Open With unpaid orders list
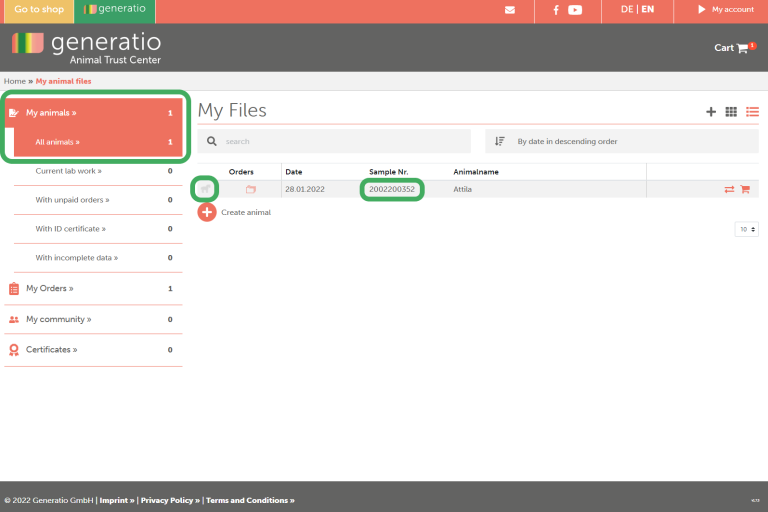Image resolution: width=768 pixels, height=512 pixels. click(x=98, y=200)
